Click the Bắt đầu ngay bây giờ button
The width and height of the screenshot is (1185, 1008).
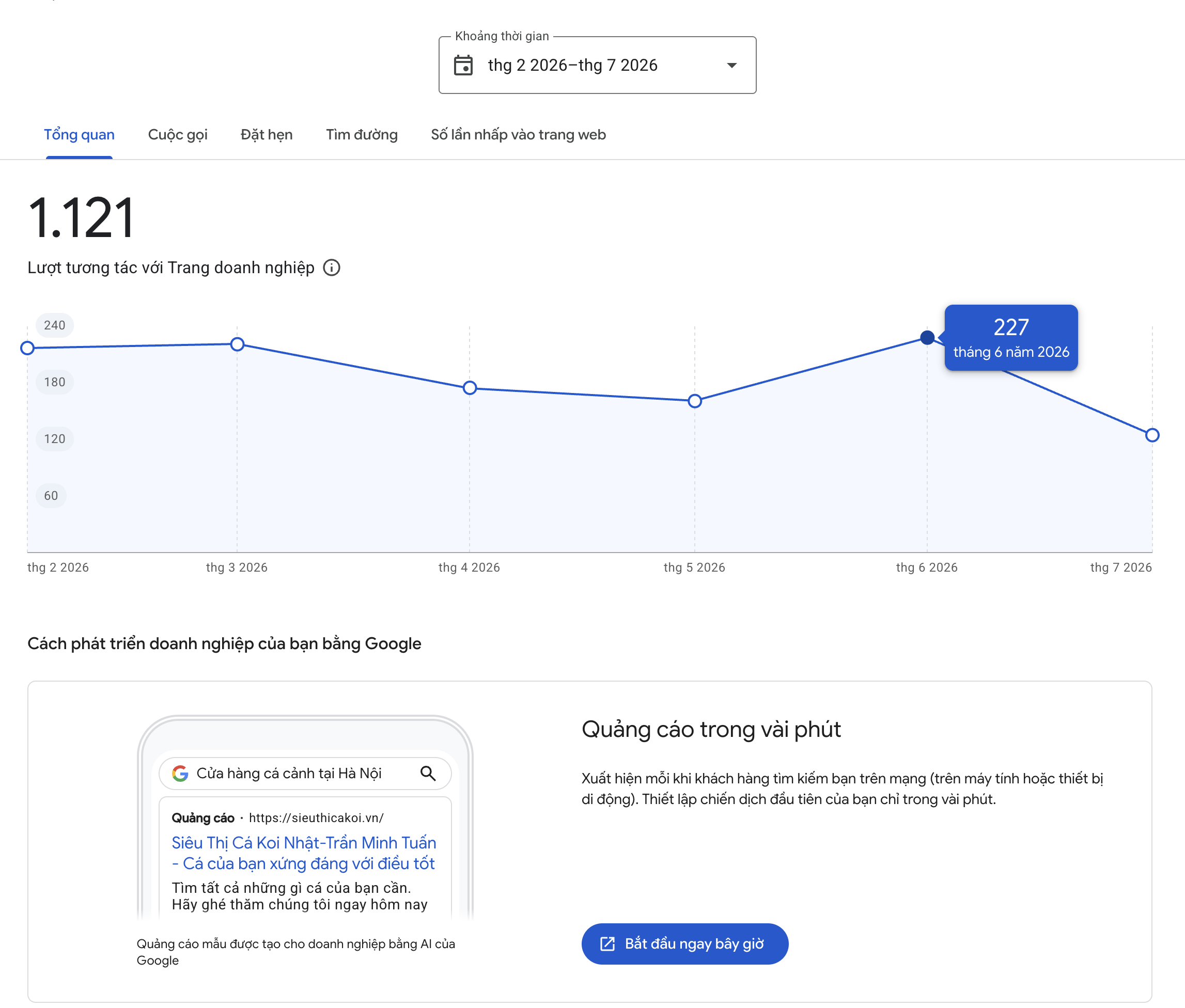[x=685, y=944]
